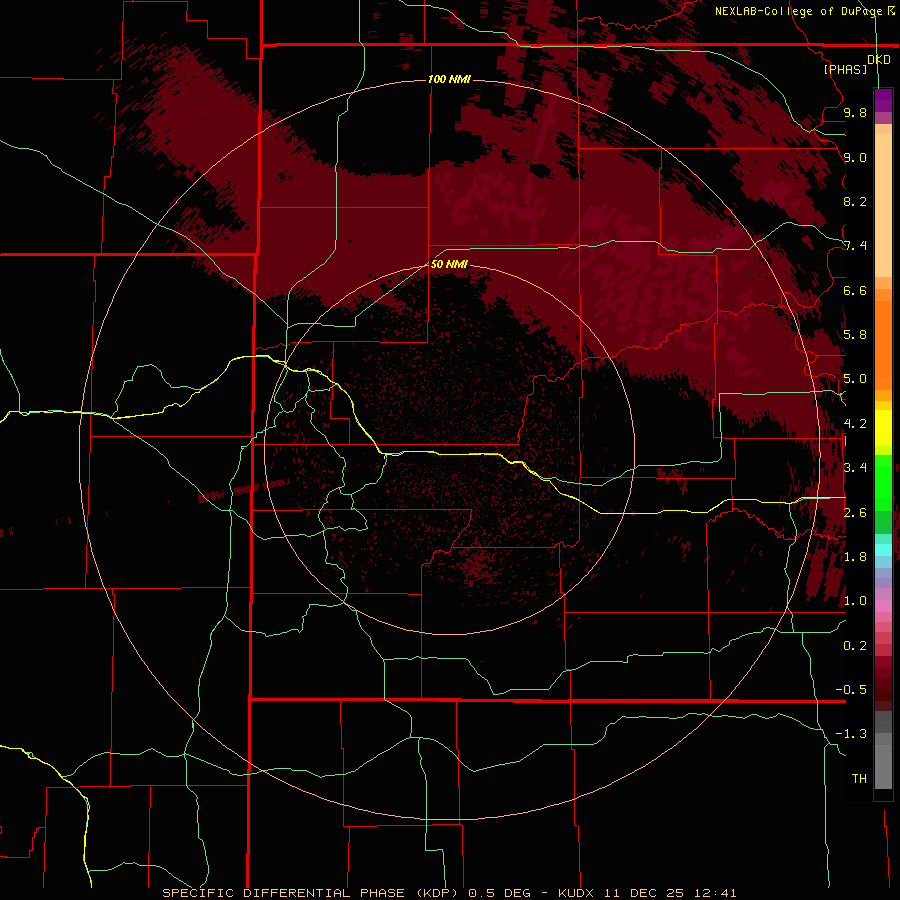Click the 6.6 color scale value
Image resolution: width=900 pixels, height=900 pixels.
tap(855, 290)
